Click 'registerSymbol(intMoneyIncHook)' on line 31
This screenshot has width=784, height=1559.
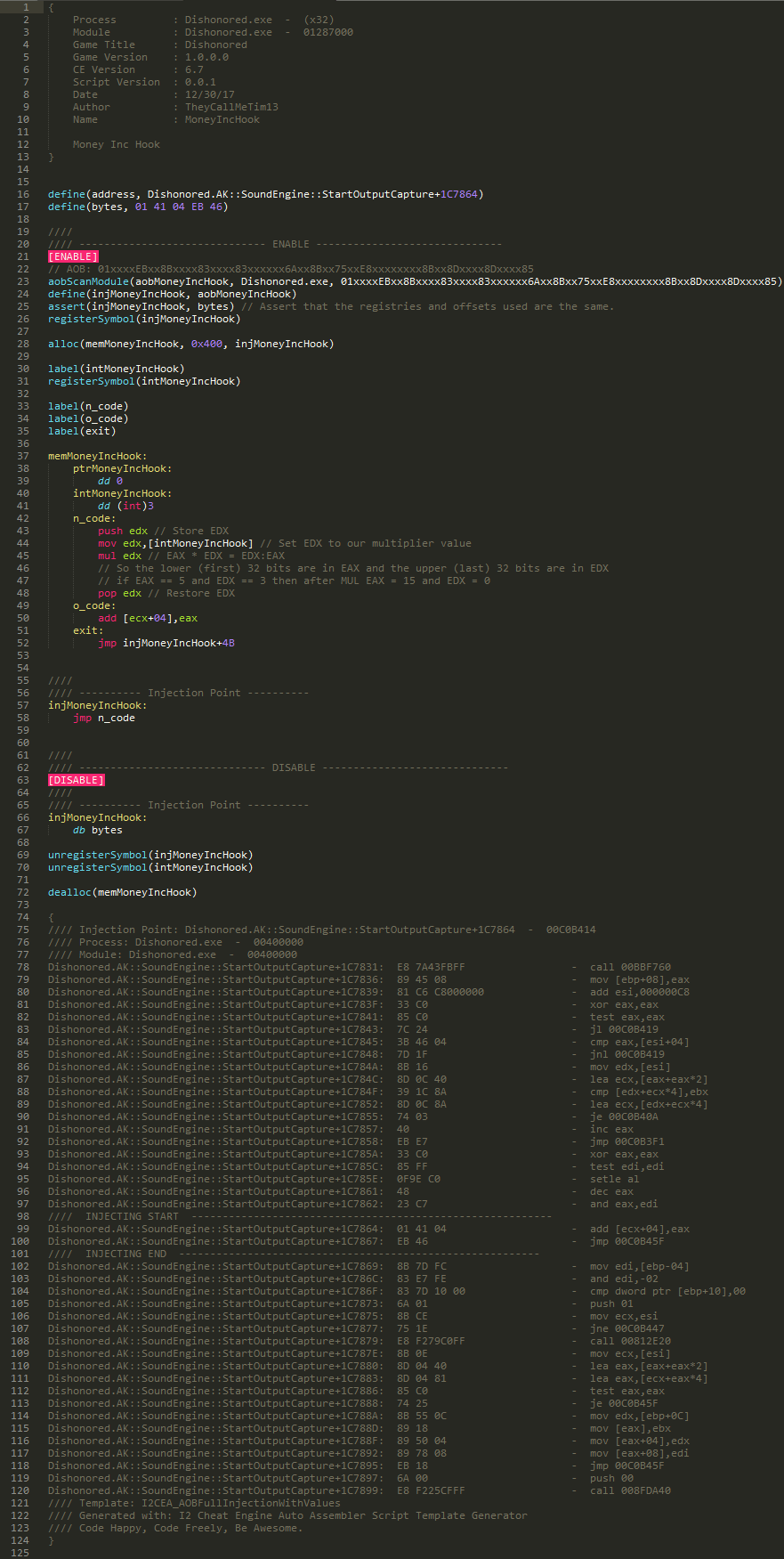[144, 381]
